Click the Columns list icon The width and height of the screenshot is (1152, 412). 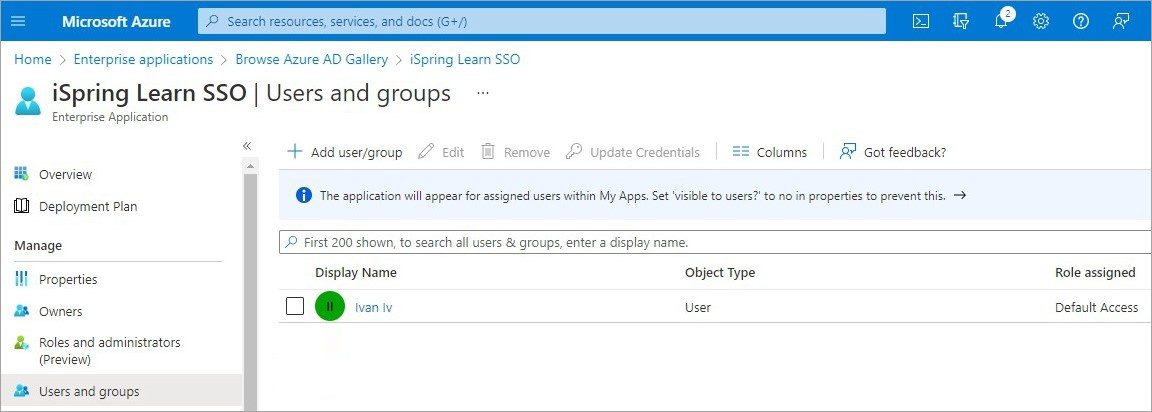741,152
